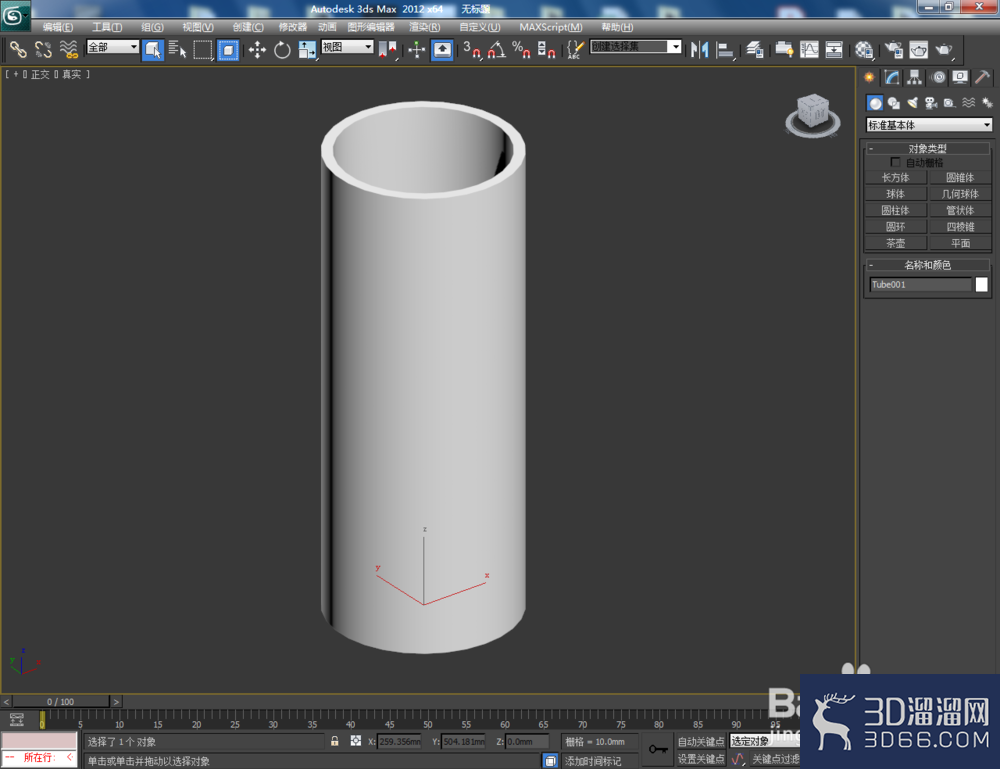
Task: Toggle 自动关键点 auto key mode
Action: (701, 741)
